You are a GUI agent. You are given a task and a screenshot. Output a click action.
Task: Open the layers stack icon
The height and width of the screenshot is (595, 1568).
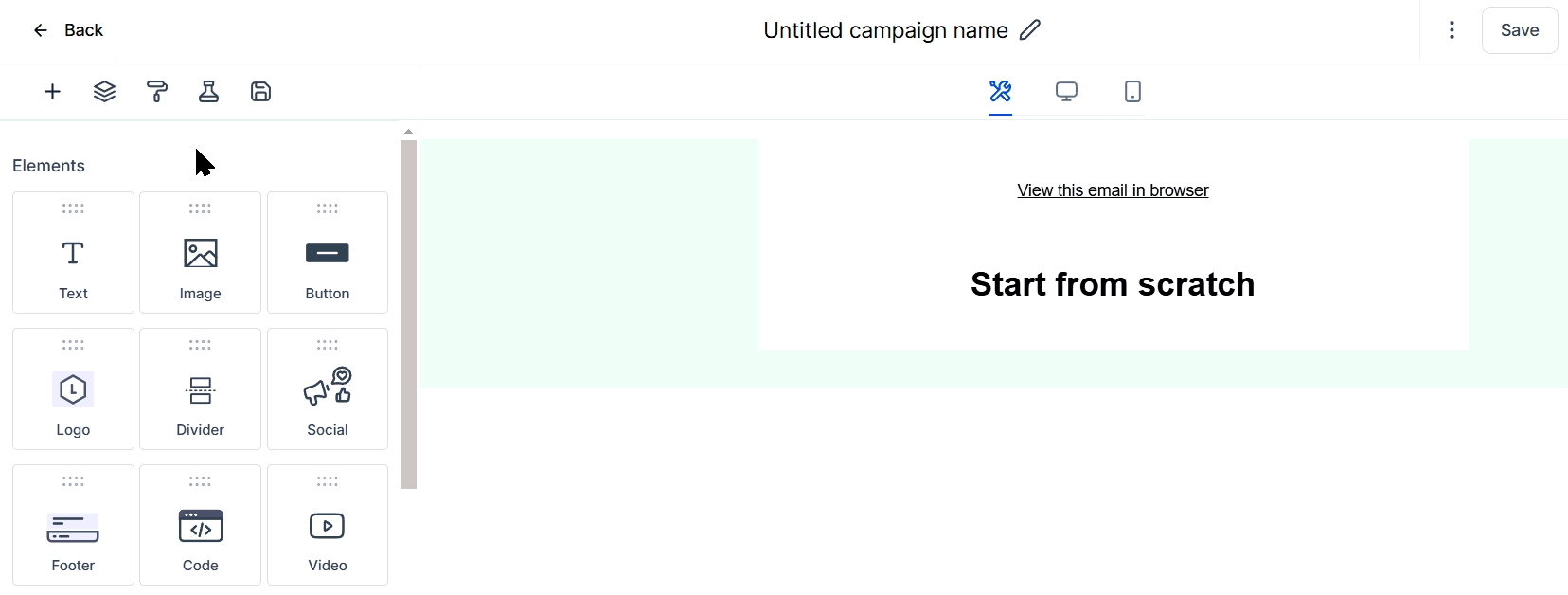(104, 92)
